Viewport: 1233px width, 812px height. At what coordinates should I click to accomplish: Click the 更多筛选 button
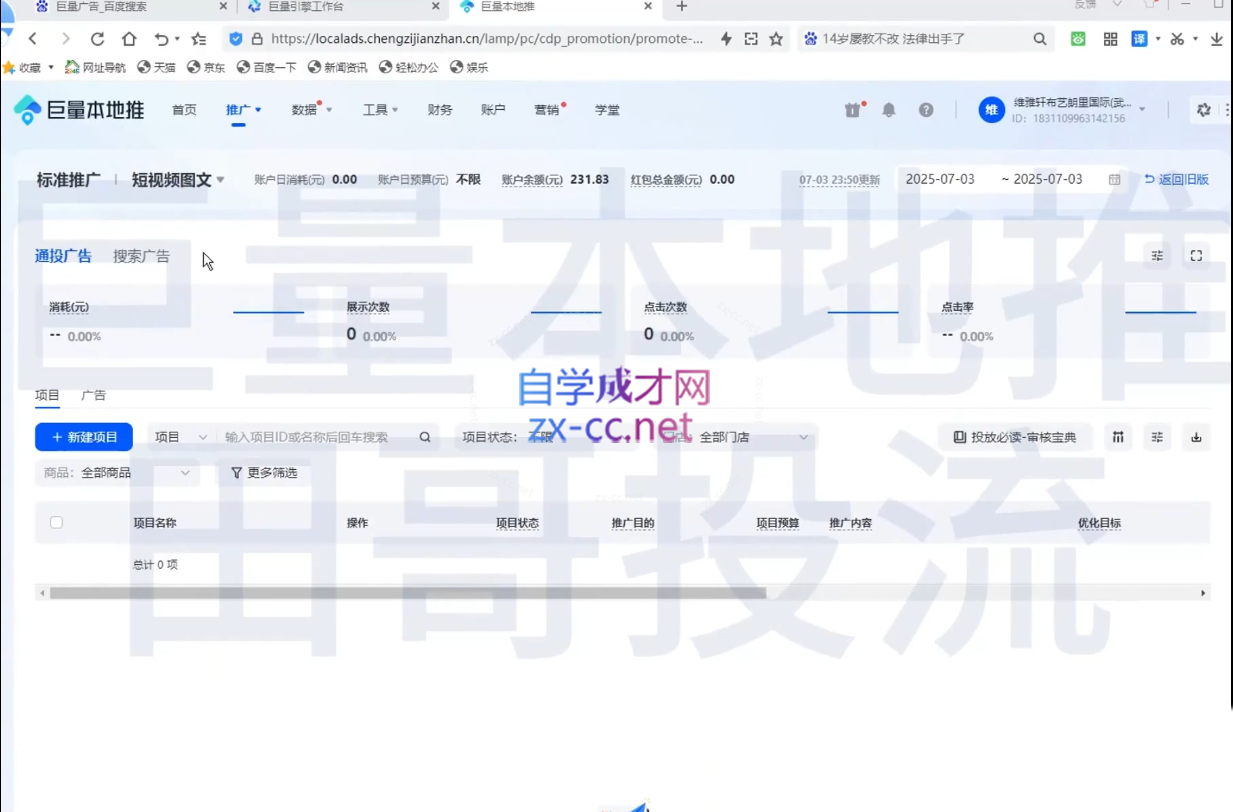pos(264,472)
